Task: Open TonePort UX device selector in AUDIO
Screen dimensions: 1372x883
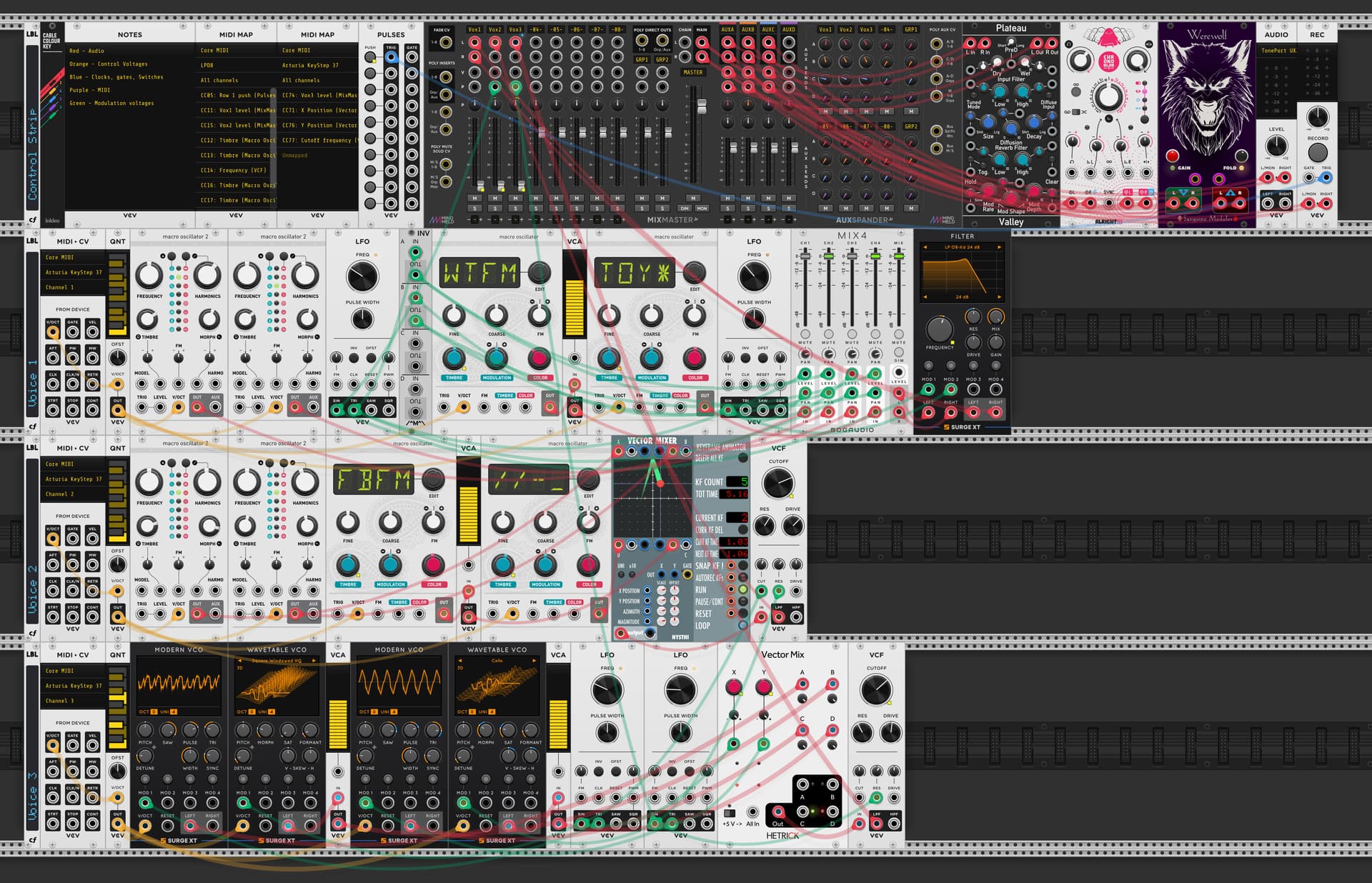Action: click(1276, 51)
